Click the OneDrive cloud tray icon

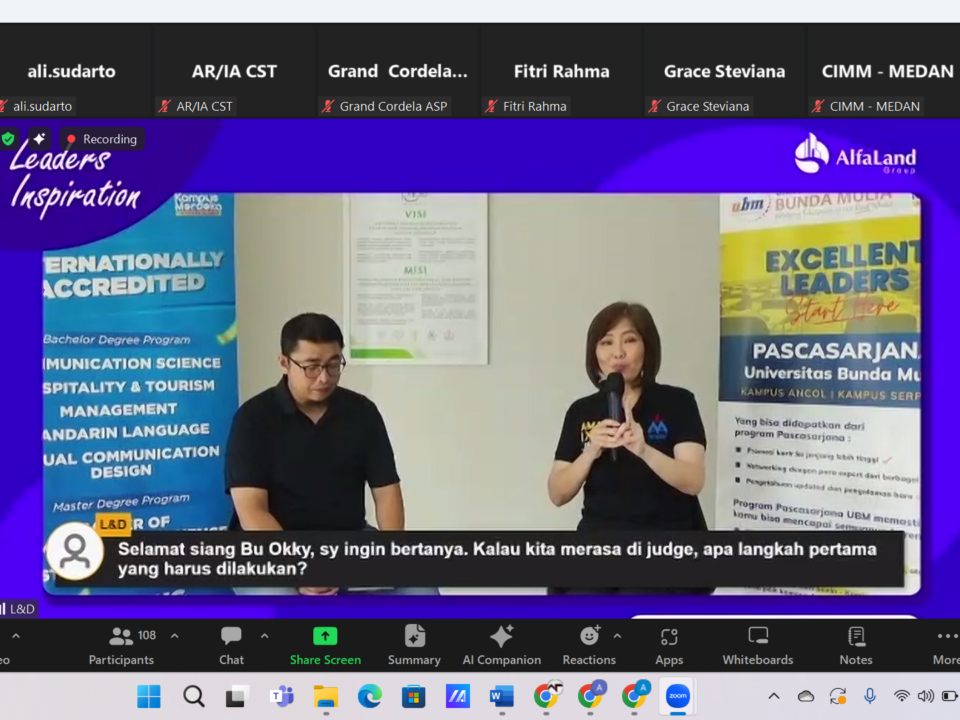(806, 696)
